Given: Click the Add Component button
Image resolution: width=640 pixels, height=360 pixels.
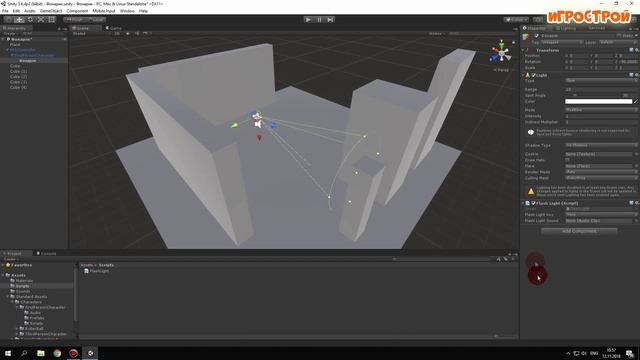Looking at the screenshot, I should [579, 231].
